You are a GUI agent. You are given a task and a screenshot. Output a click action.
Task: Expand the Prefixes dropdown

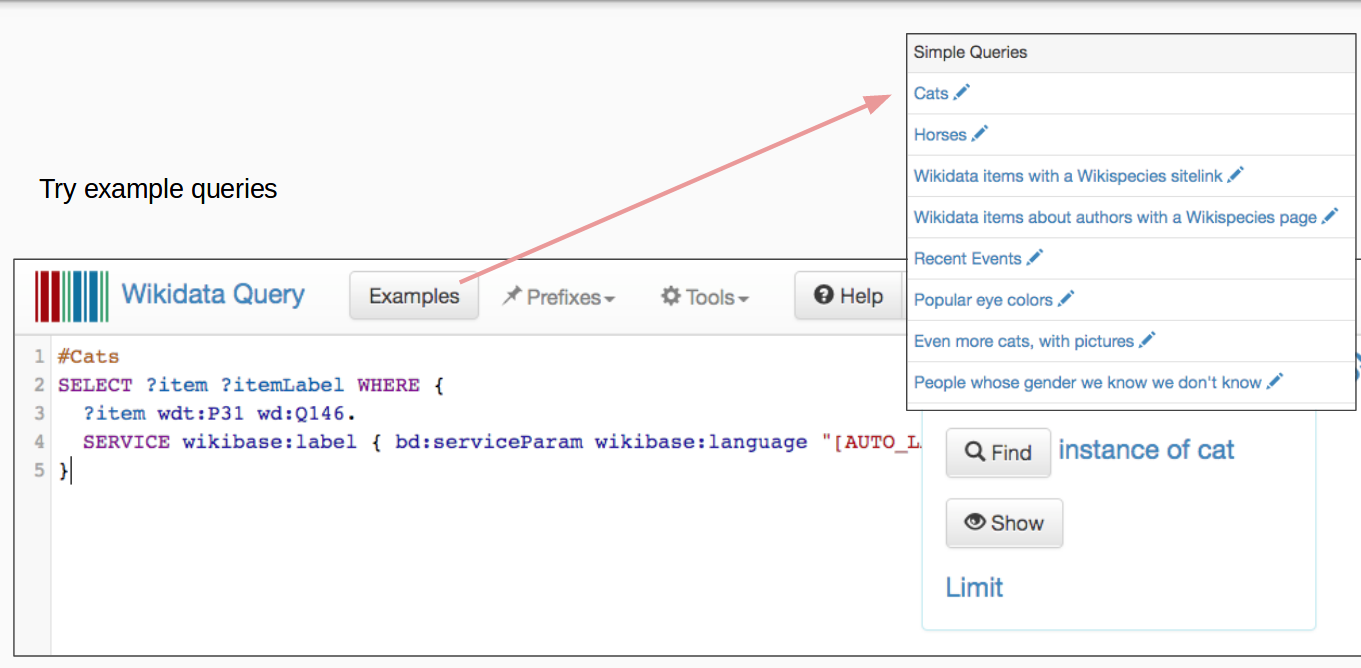[558, 297]
